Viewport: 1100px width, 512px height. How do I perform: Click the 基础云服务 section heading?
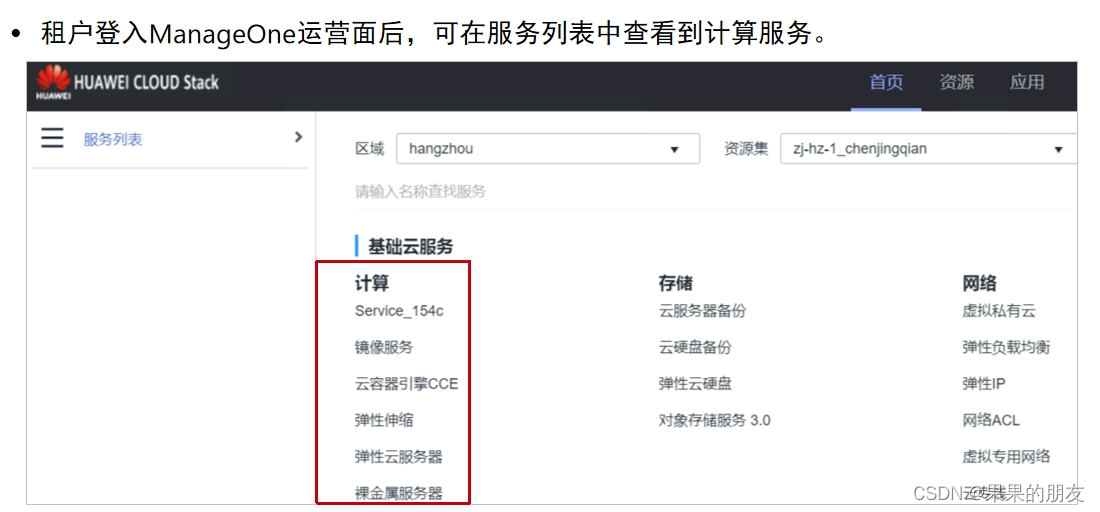point(411,246)
